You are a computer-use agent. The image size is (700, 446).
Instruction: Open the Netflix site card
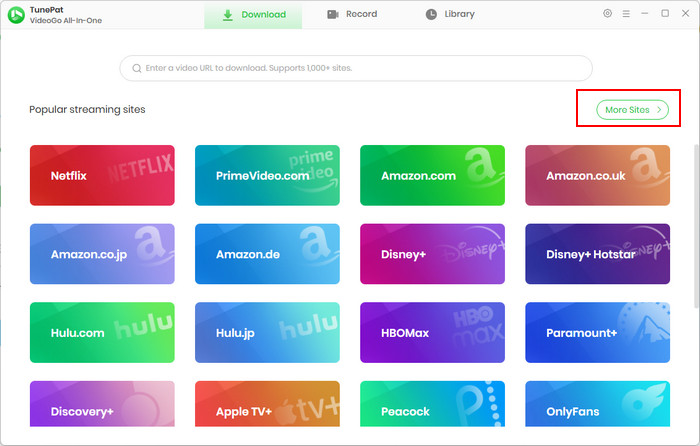click(x=102, y=175)
